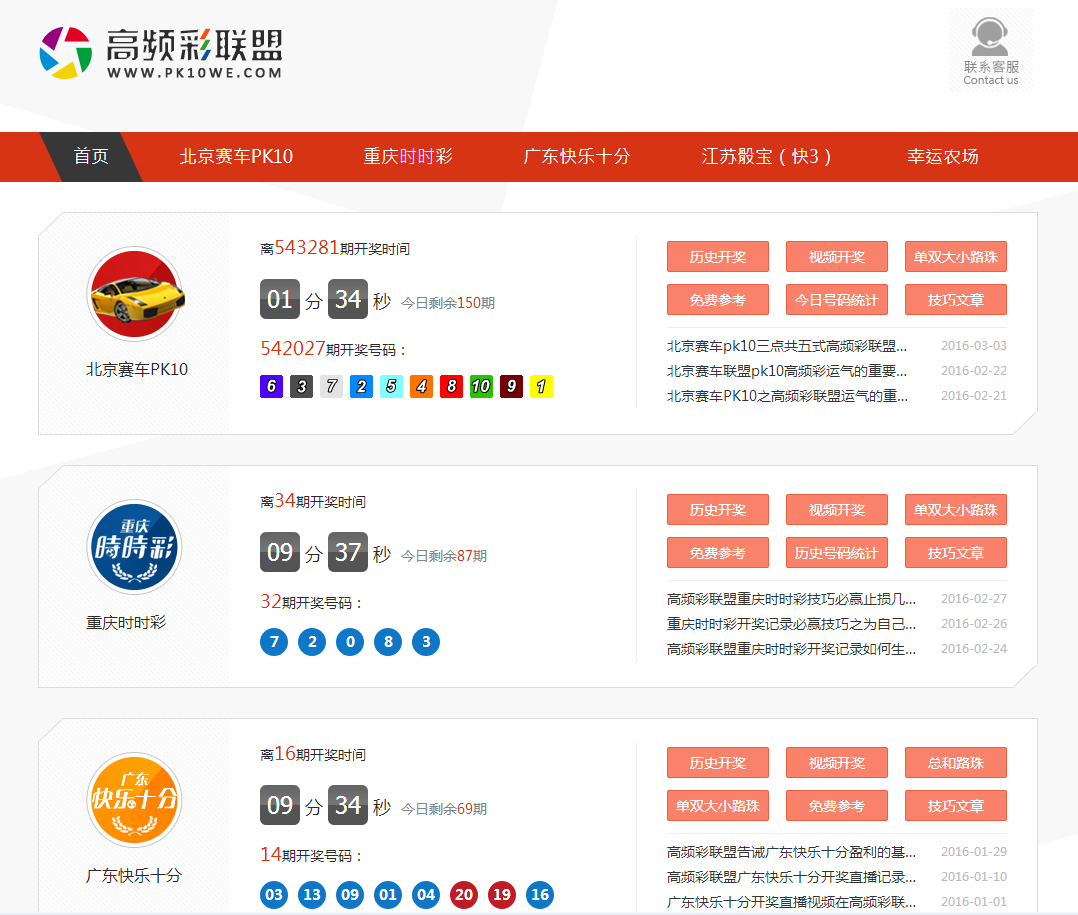Click 历史开奖 for 重庆时时彩
Image resolution: width=1078 pixels, height=915 pixels.
[x=718, y=509]
